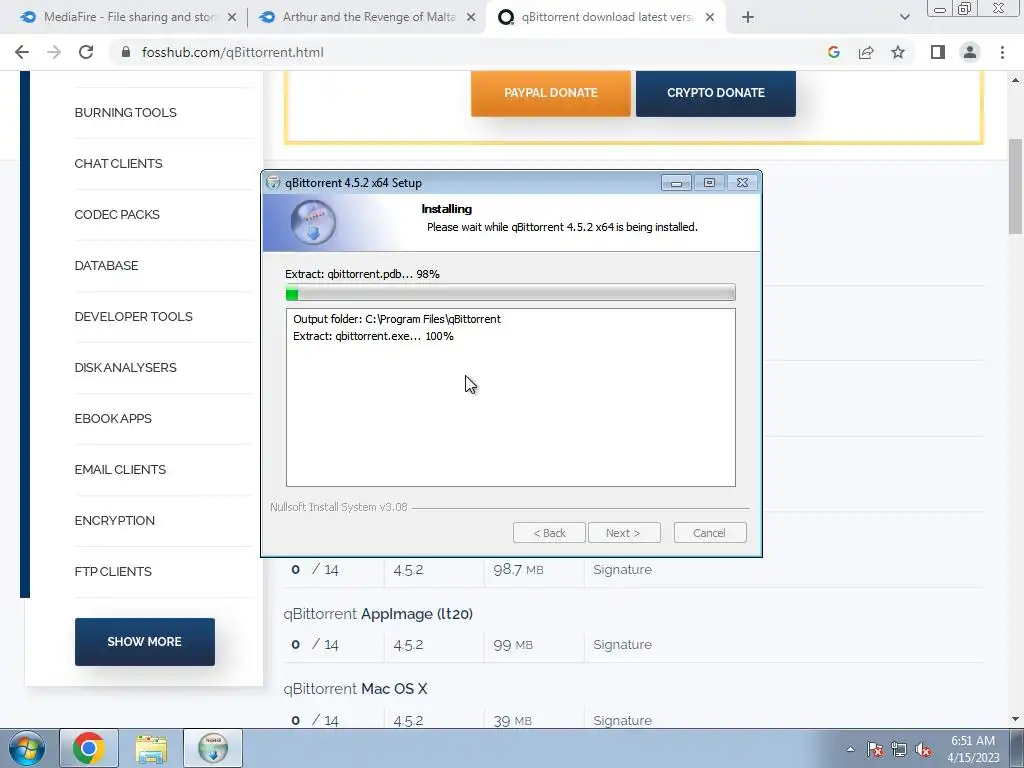Open ENCRYPTION category

pos(114,520)
